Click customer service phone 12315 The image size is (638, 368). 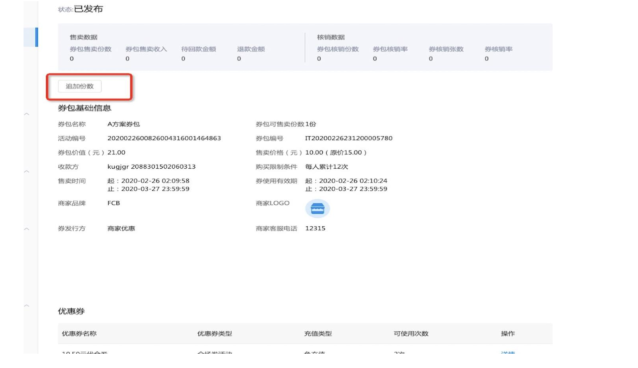coord(315,228)
